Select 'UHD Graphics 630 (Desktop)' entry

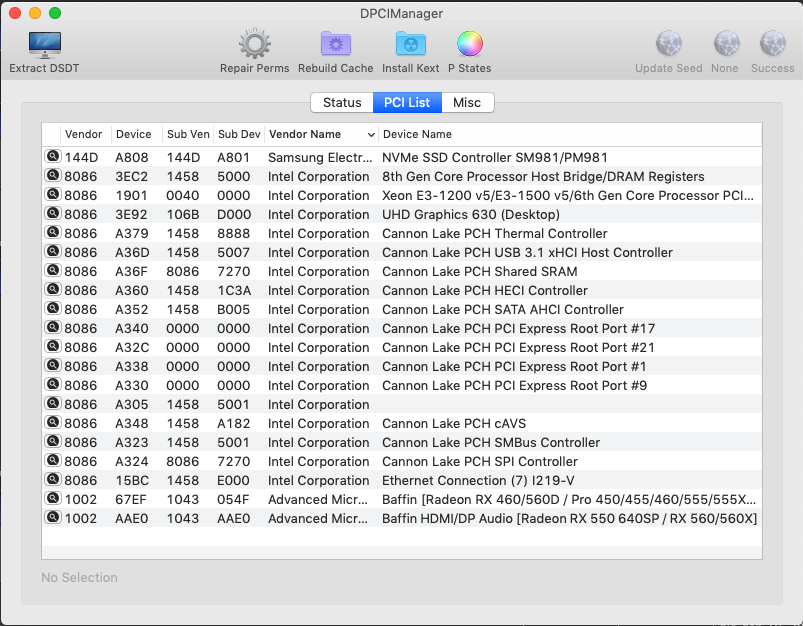click(x=471, y=214)
